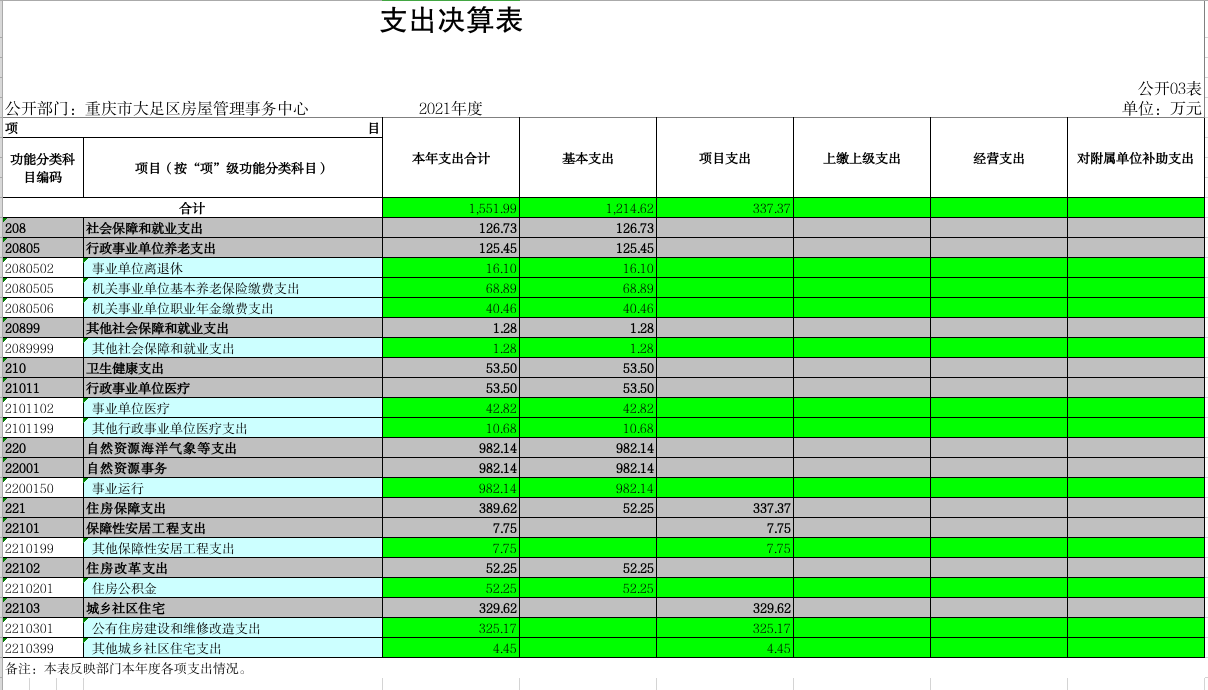Select code cell '20805'
This screenshot has height=690, width=1208.
pyautogui.click(x=43, y=248)
